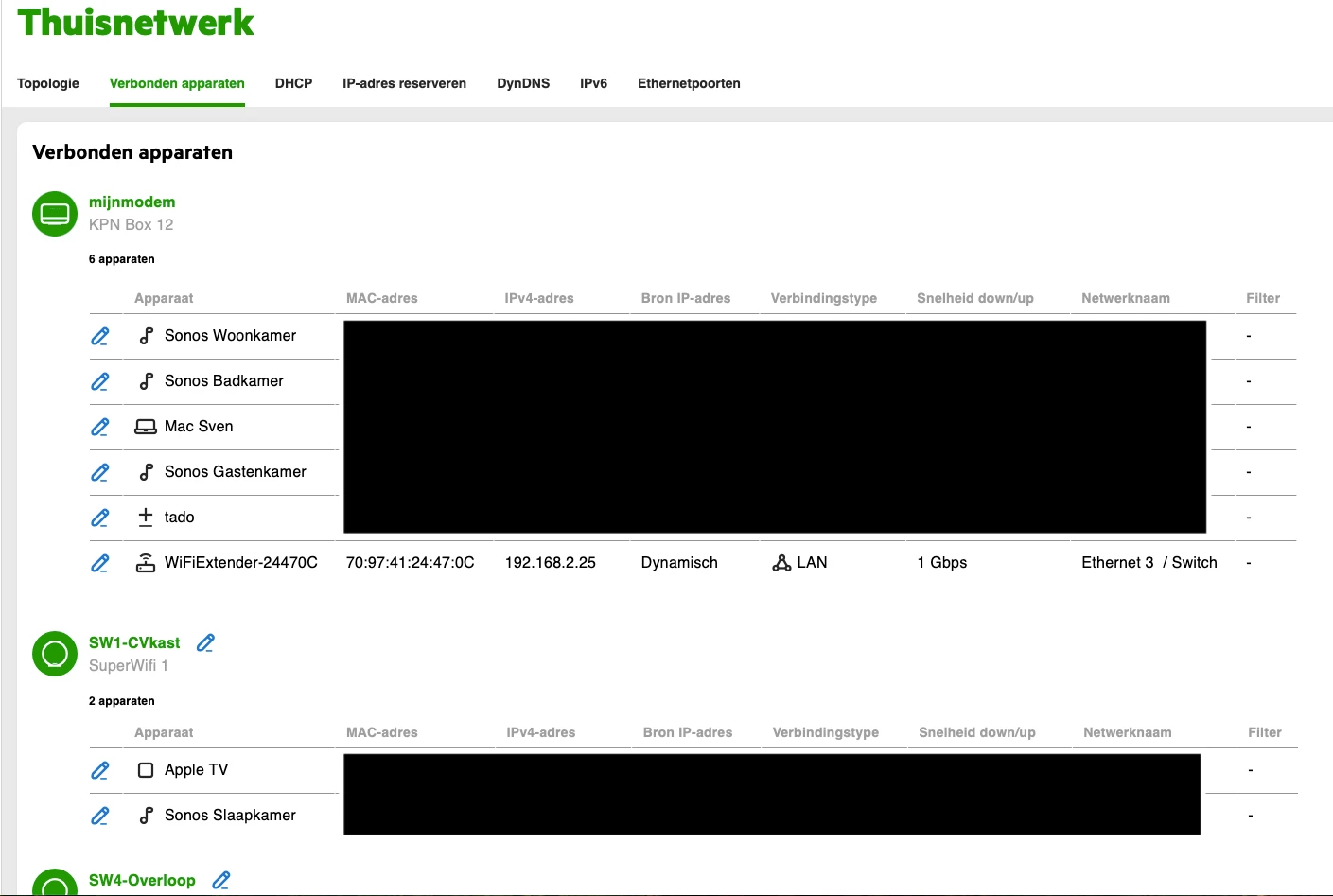
Task: Click the WiFiExtender router icon
Action: point(146,563)
